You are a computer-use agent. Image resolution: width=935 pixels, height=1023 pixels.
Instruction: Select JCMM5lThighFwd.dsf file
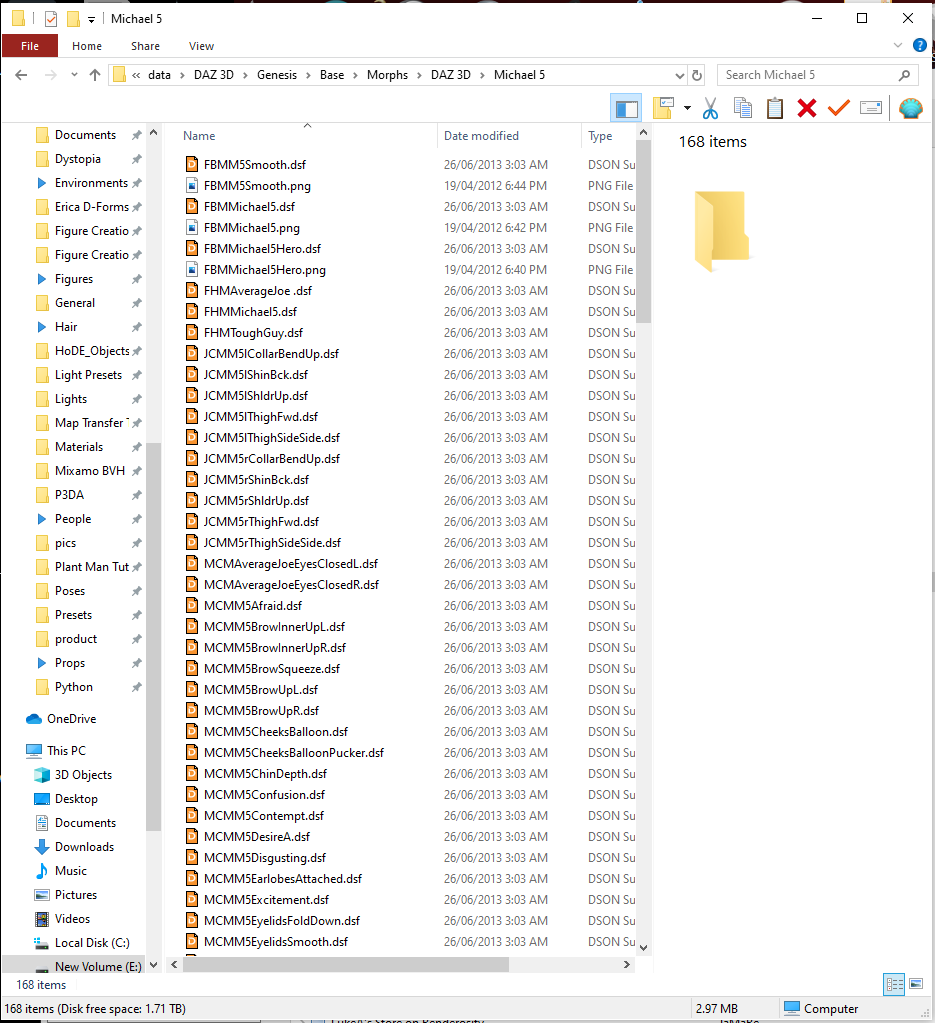[x=260, y=417]
